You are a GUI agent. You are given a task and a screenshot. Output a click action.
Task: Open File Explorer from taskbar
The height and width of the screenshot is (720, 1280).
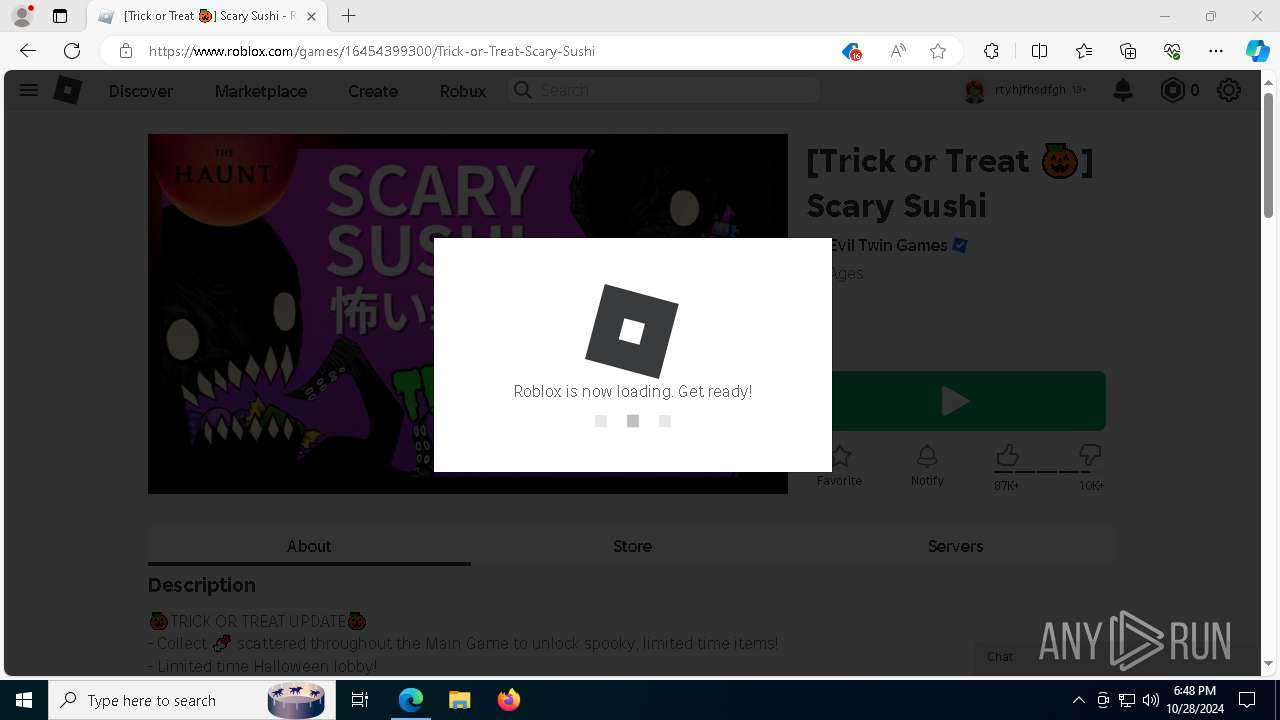tap(459, 700)
